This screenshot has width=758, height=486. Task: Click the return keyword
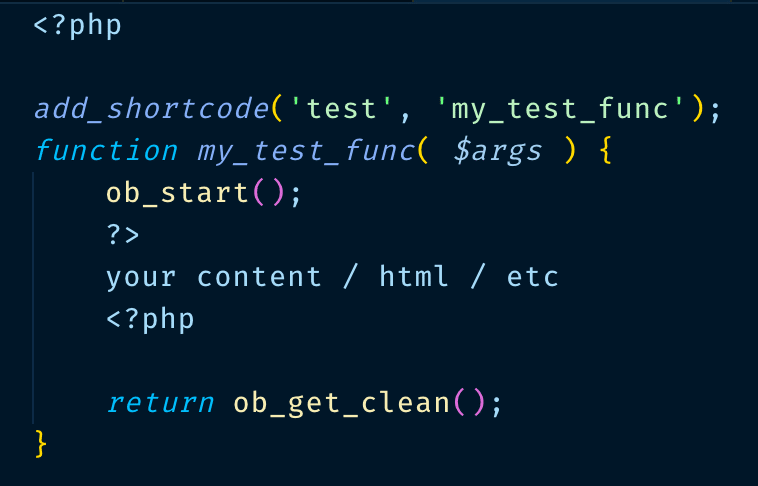click(160, 403)
